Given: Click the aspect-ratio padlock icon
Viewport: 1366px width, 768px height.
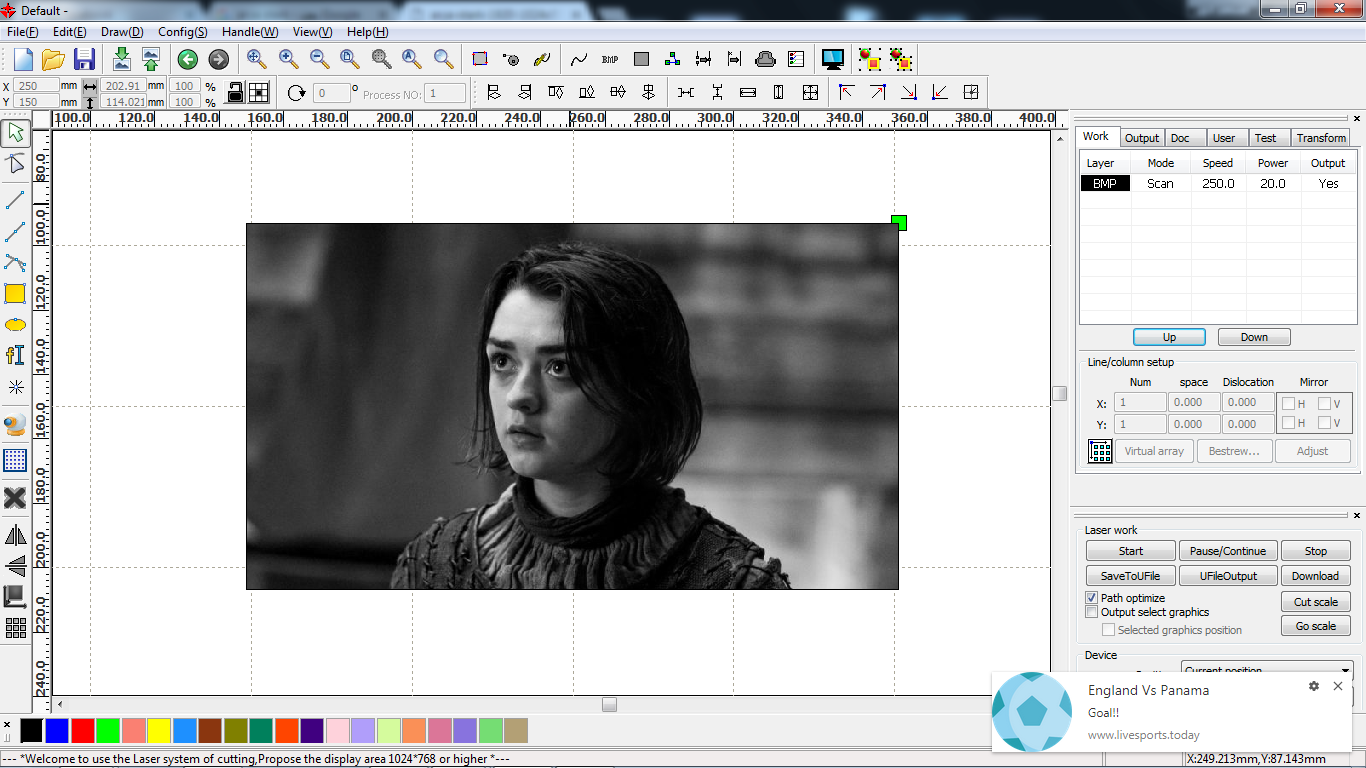Looking at the screenshot, I should 235,92.
